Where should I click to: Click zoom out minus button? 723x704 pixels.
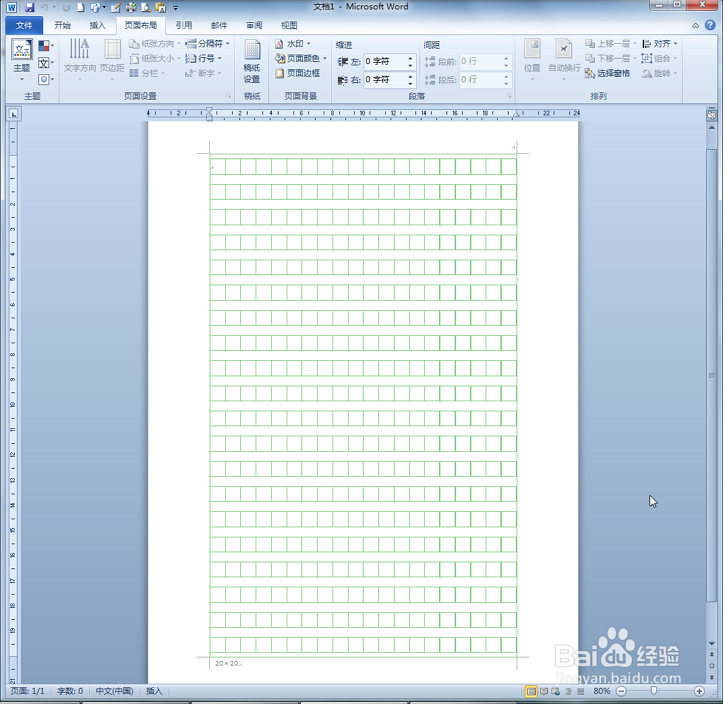coord(621,691)
